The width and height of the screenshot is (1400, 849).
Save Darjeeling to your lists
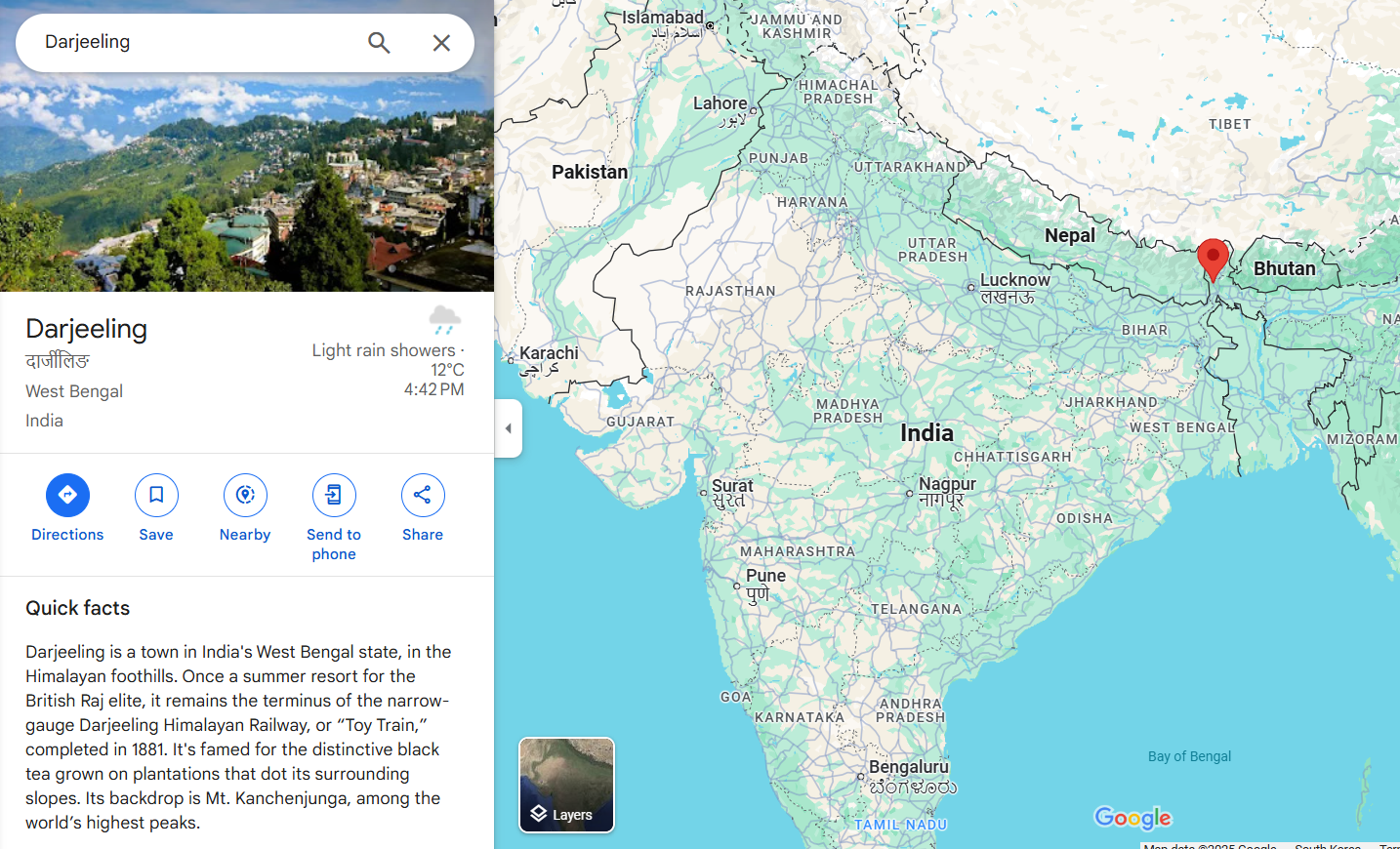tap(156, 496)
